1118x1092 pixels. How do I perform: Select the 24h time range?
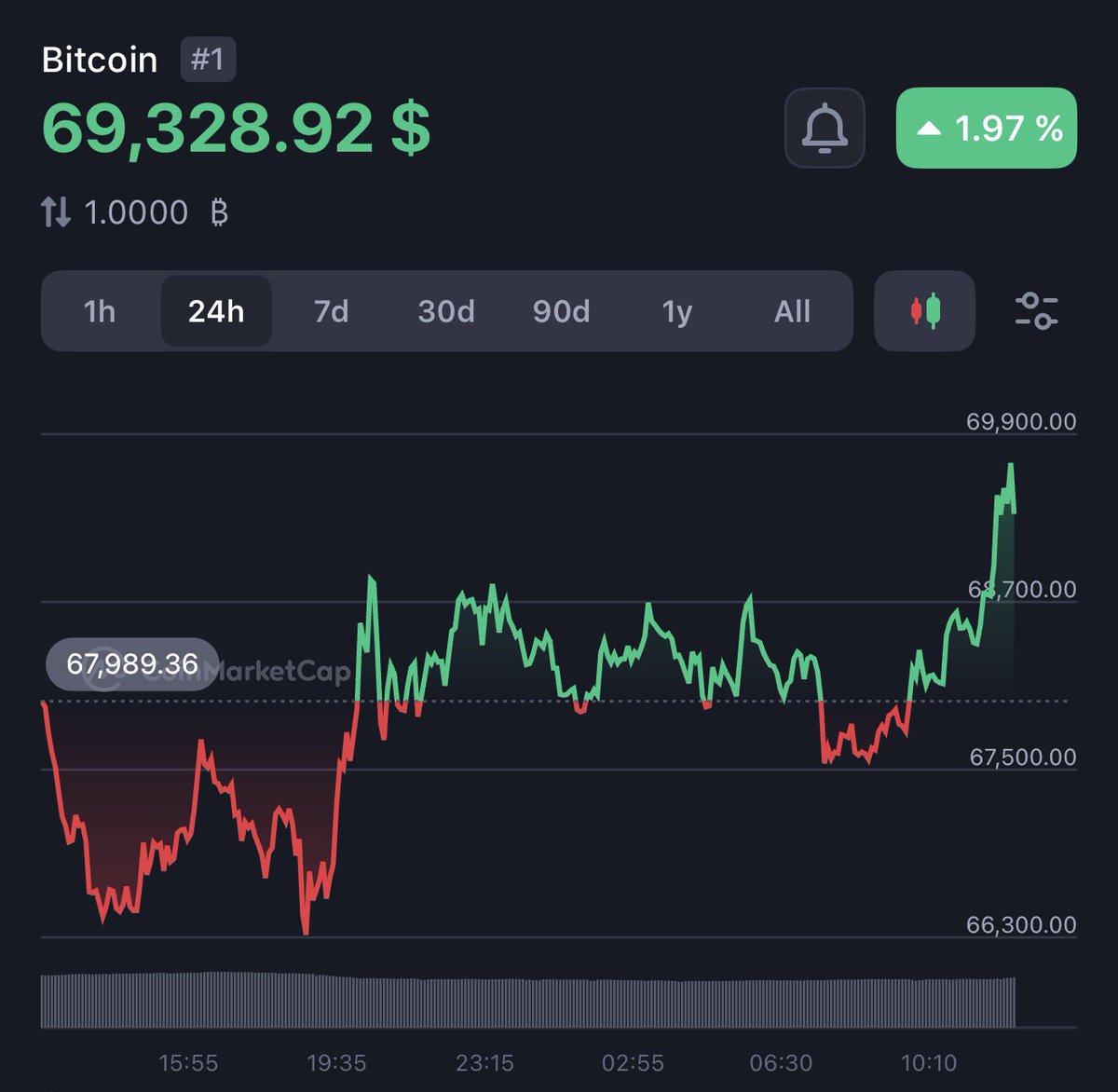pos(216,311)
